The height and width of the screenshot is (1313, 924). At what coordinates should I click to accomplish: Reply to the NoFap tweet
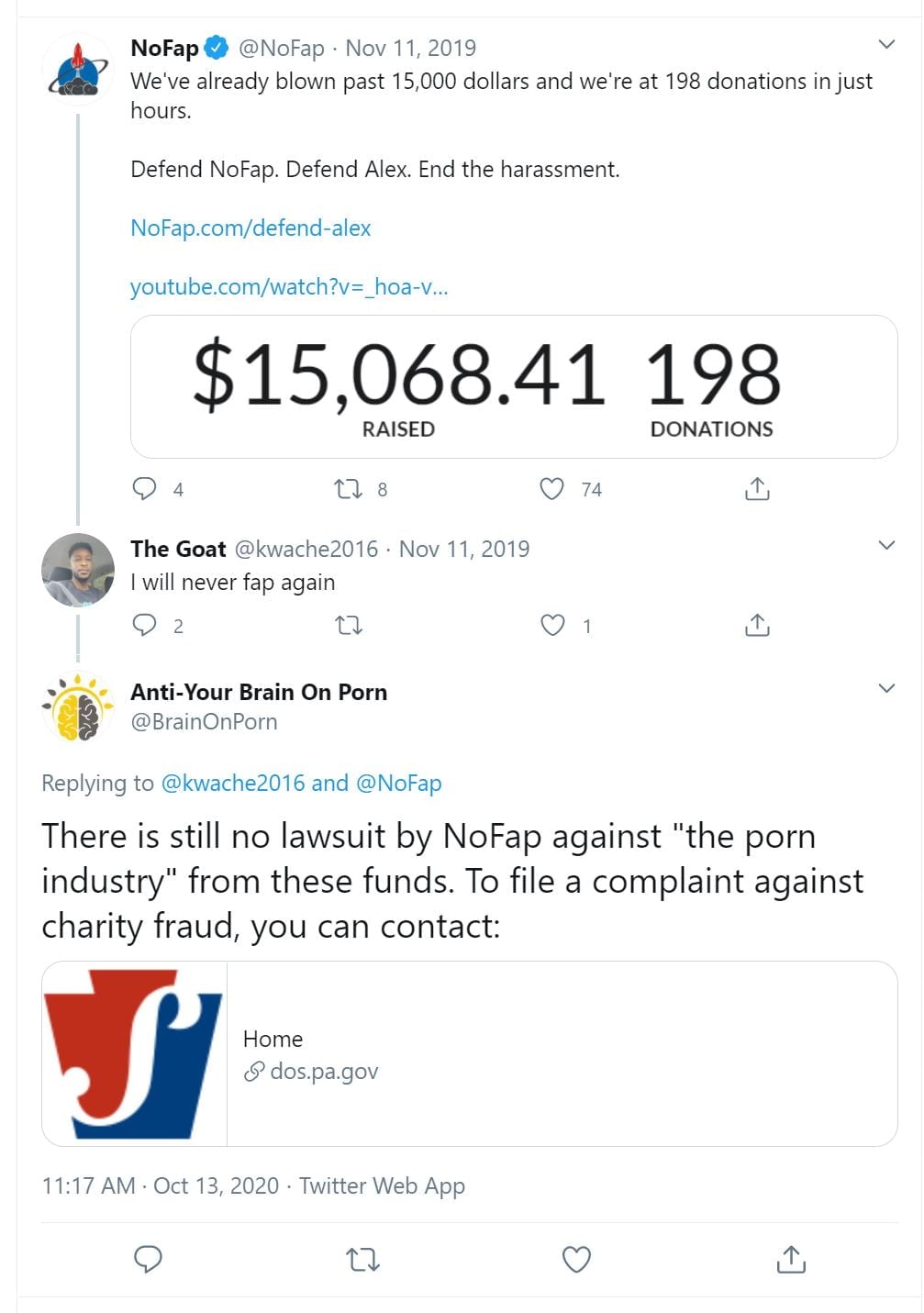[x=145, y=489]
